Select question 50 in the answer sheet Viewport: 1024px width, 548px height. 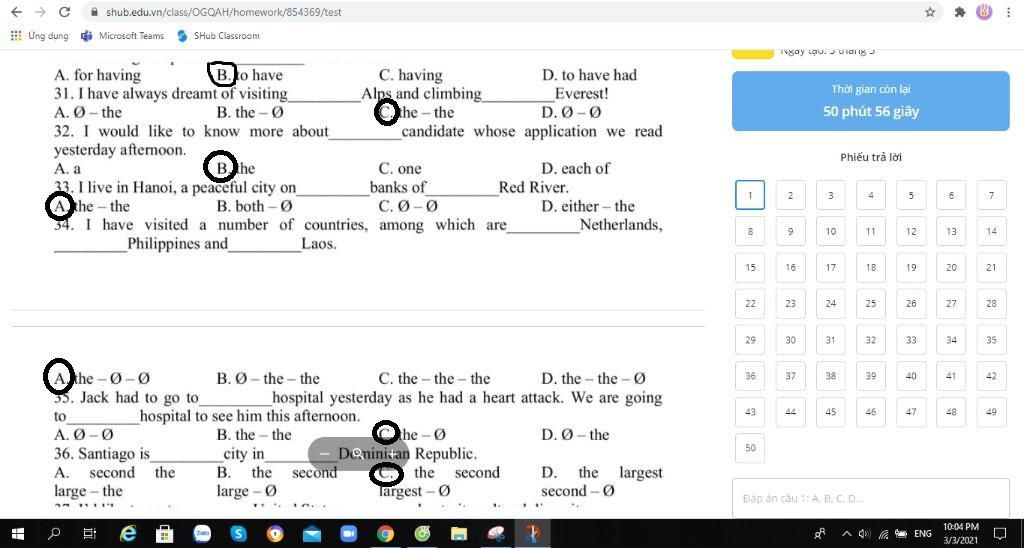click(x=750, y=448)
